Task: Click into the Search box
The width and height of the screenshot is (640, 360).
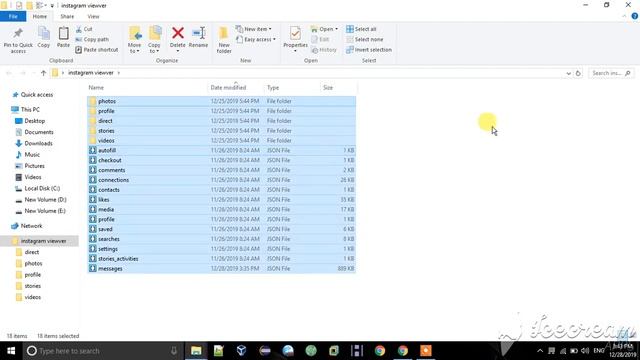Action: pyautogui.click(x=611, y=73)
